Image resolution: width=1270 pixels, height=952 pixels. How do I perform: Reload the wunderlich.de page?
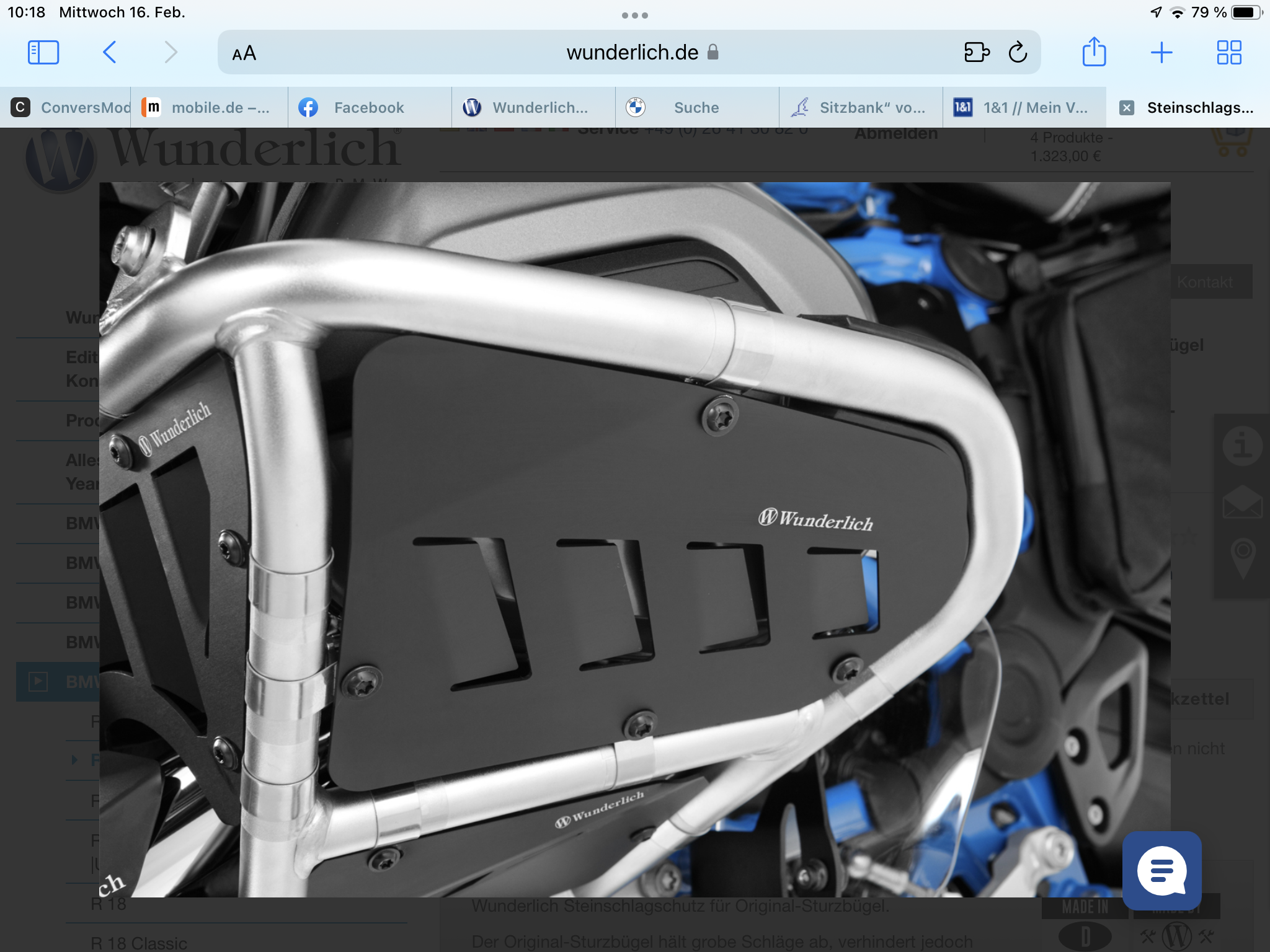1018,53
